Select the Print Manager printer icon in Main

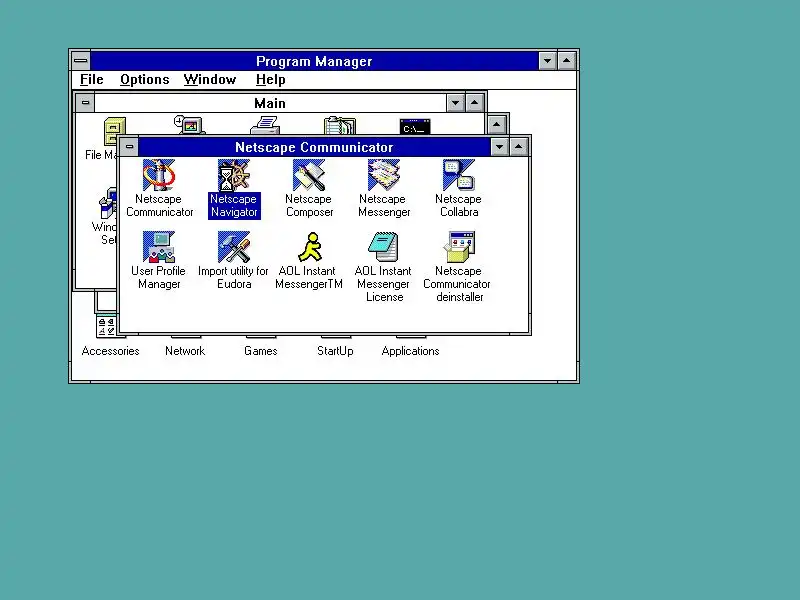265,126
